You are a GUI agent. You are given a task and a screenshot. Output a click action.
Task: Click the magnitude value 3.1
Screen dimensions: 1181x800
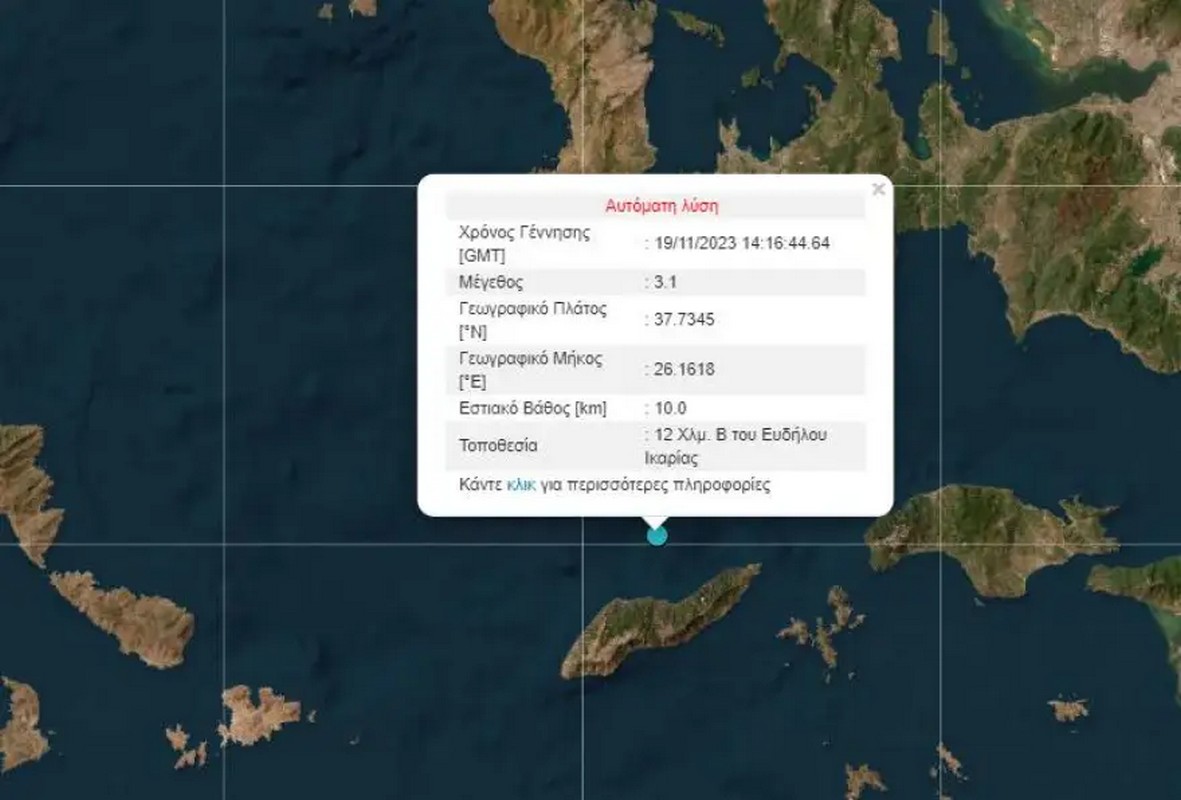click(x=664, y=282)
